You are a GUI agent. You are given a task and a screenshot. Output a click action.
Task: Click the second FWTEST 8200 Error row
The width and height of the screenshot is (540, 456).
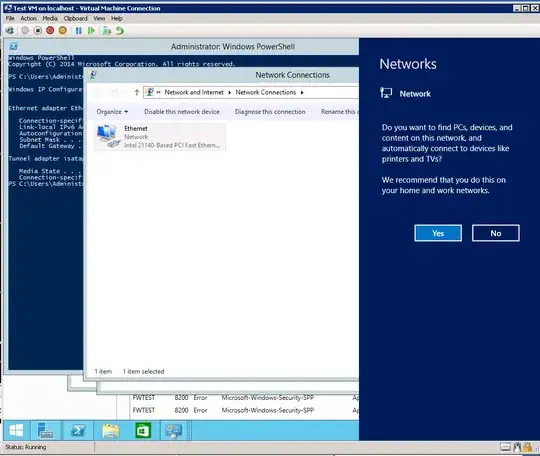coord(245,410)
